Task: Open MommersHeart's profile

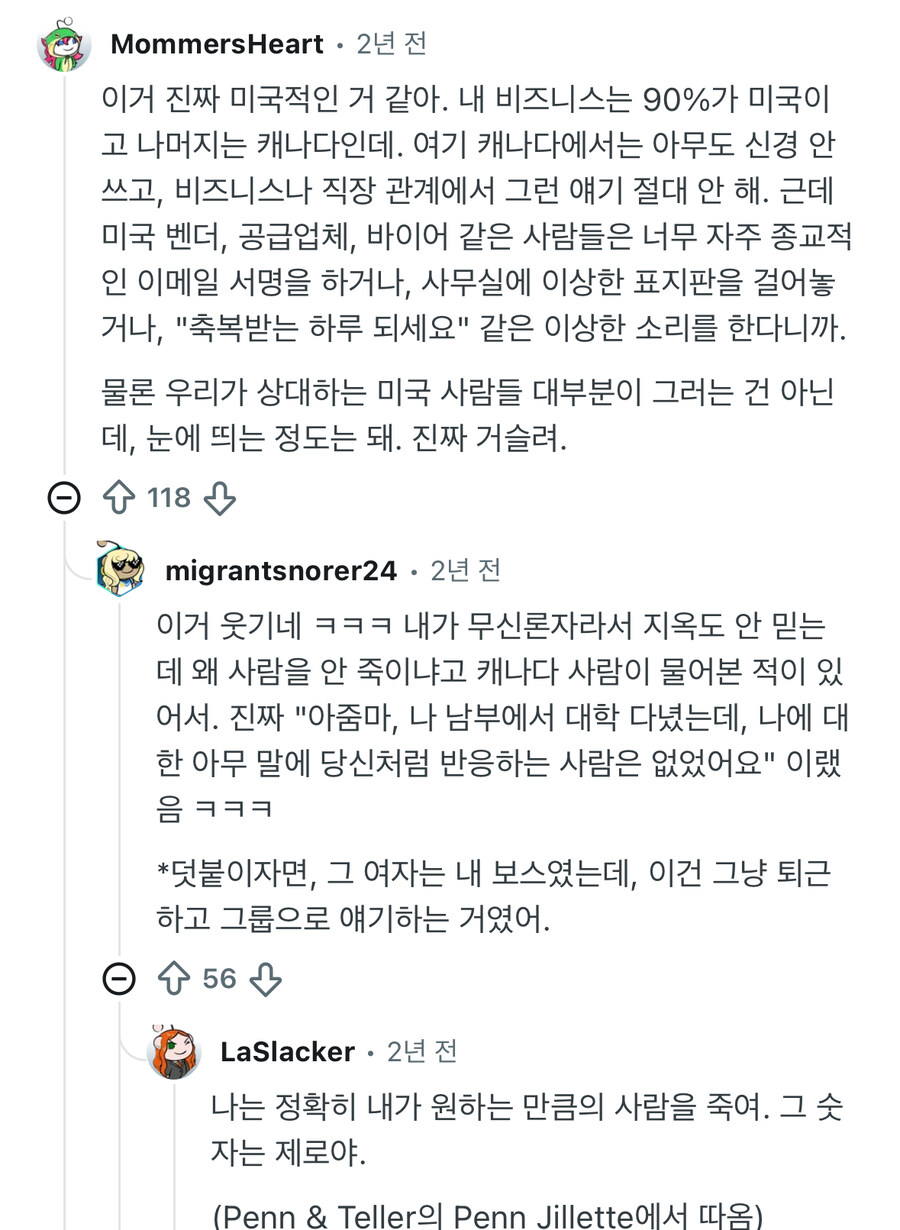Action: pyautogui.click(x=214, y=43)
